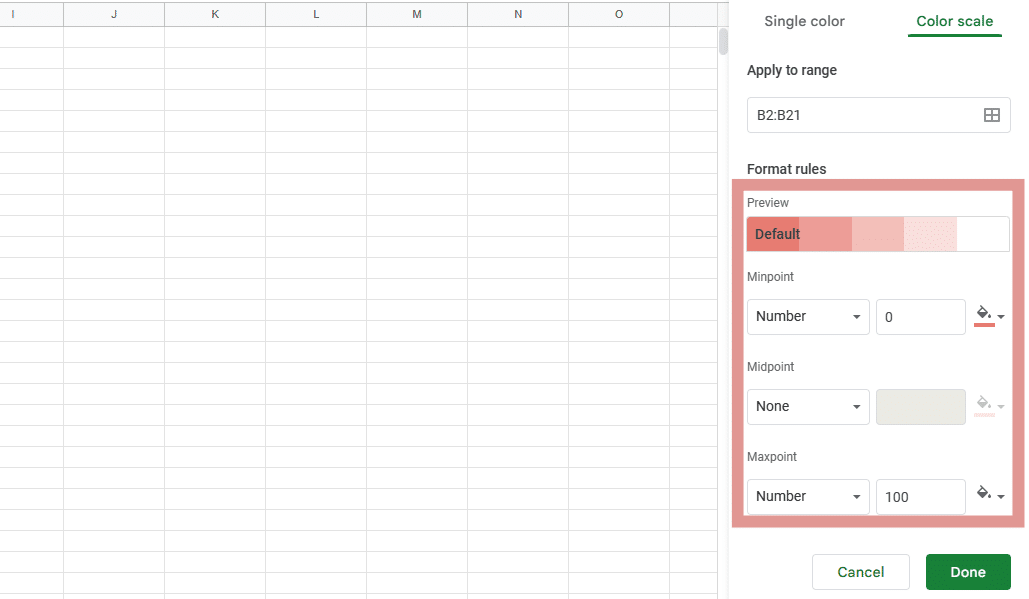Click the Maxpoint value field showing 100

(920, 496)
